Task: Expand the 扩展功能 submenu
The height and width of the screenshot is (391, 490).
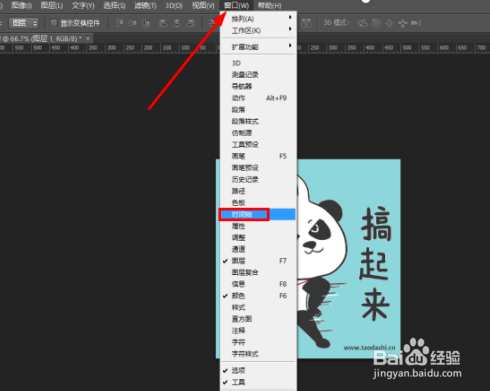Action: click(258, 47)
